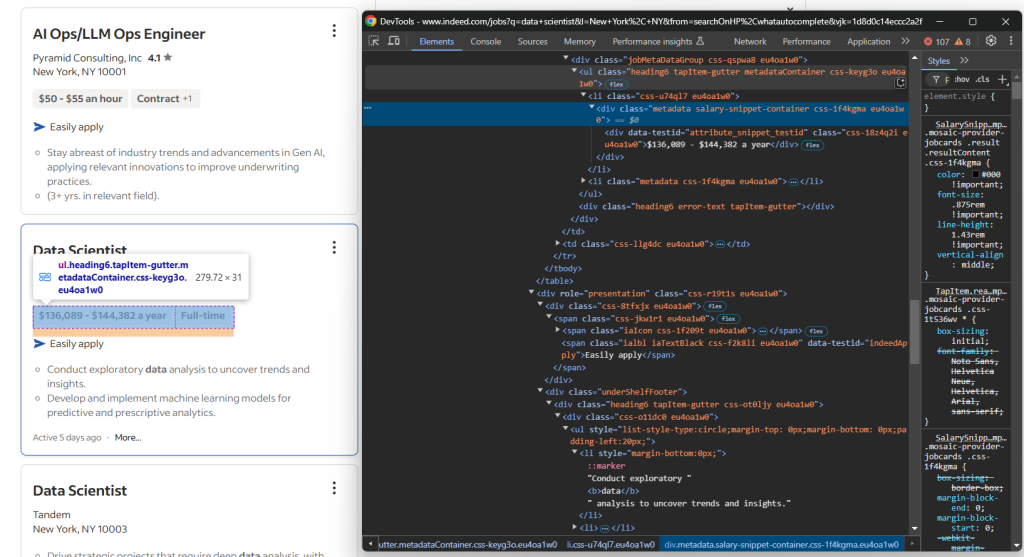The image size is (1024, 557).
Task: Click the More... link on the job card
Action: click(x=128, y=438)
